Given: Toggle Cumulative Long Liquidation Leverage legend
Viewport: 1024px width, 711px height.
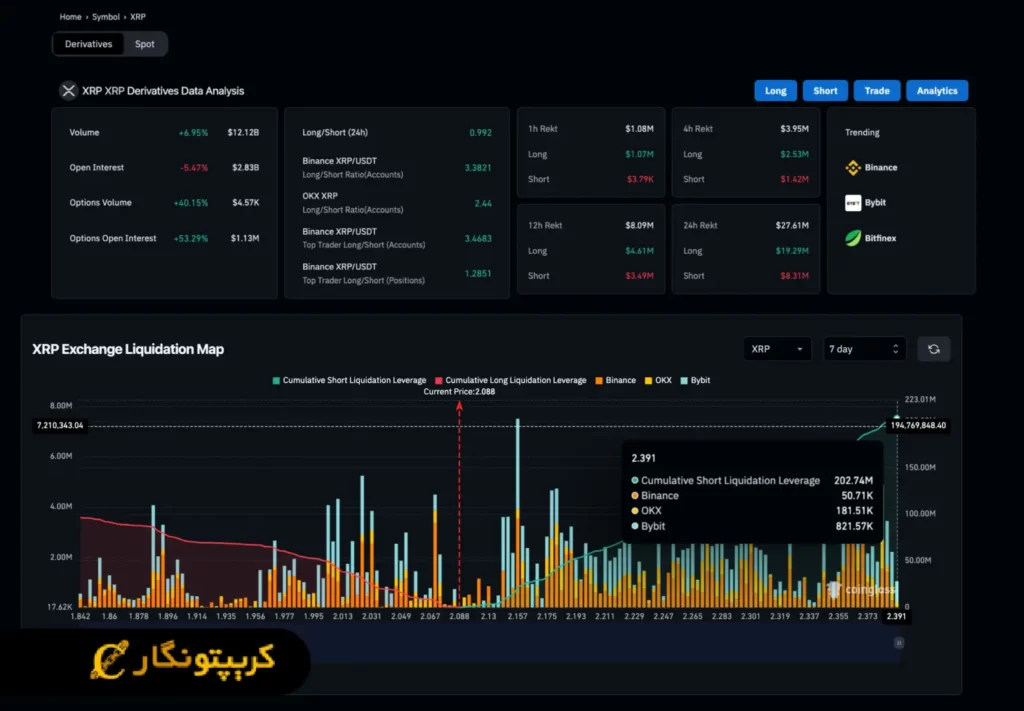Looking at the screenshot, I should 510,381.
